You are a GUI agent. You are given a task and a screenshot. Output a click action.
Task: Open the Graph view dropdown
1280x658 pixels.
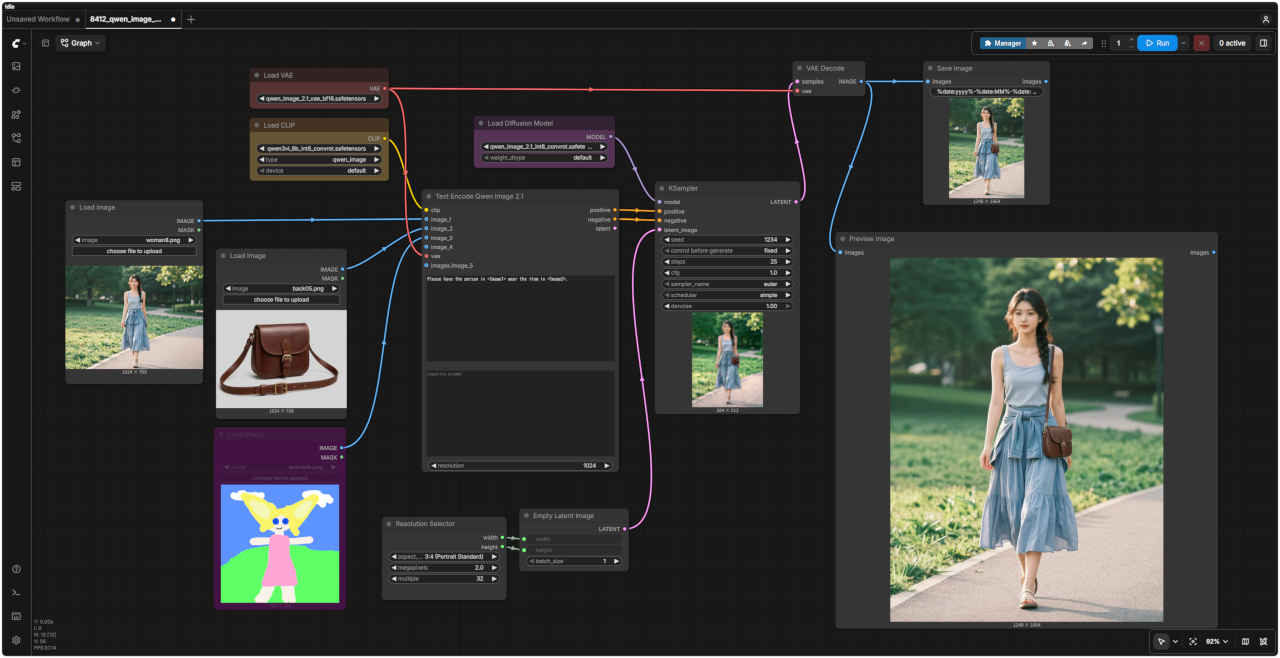coord(80,43)
